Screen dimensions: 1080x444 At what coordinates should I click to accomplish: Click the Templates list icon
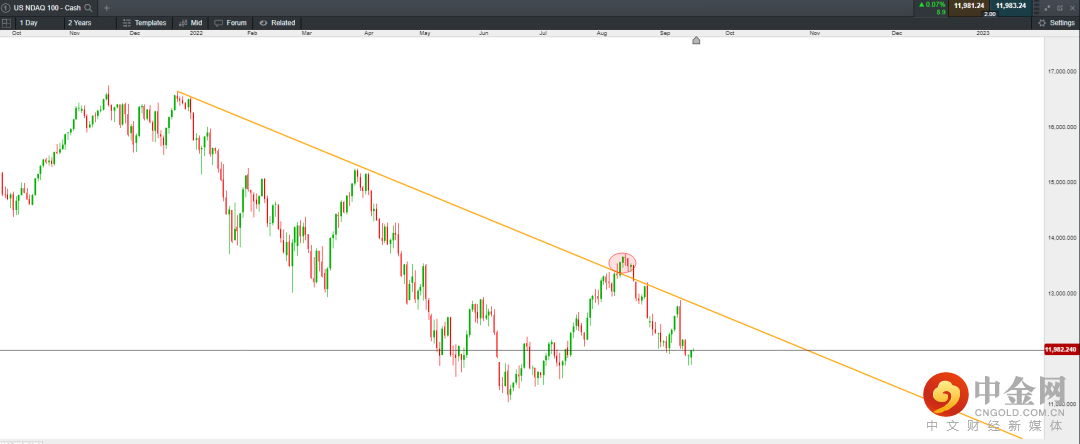click(126, 22)
